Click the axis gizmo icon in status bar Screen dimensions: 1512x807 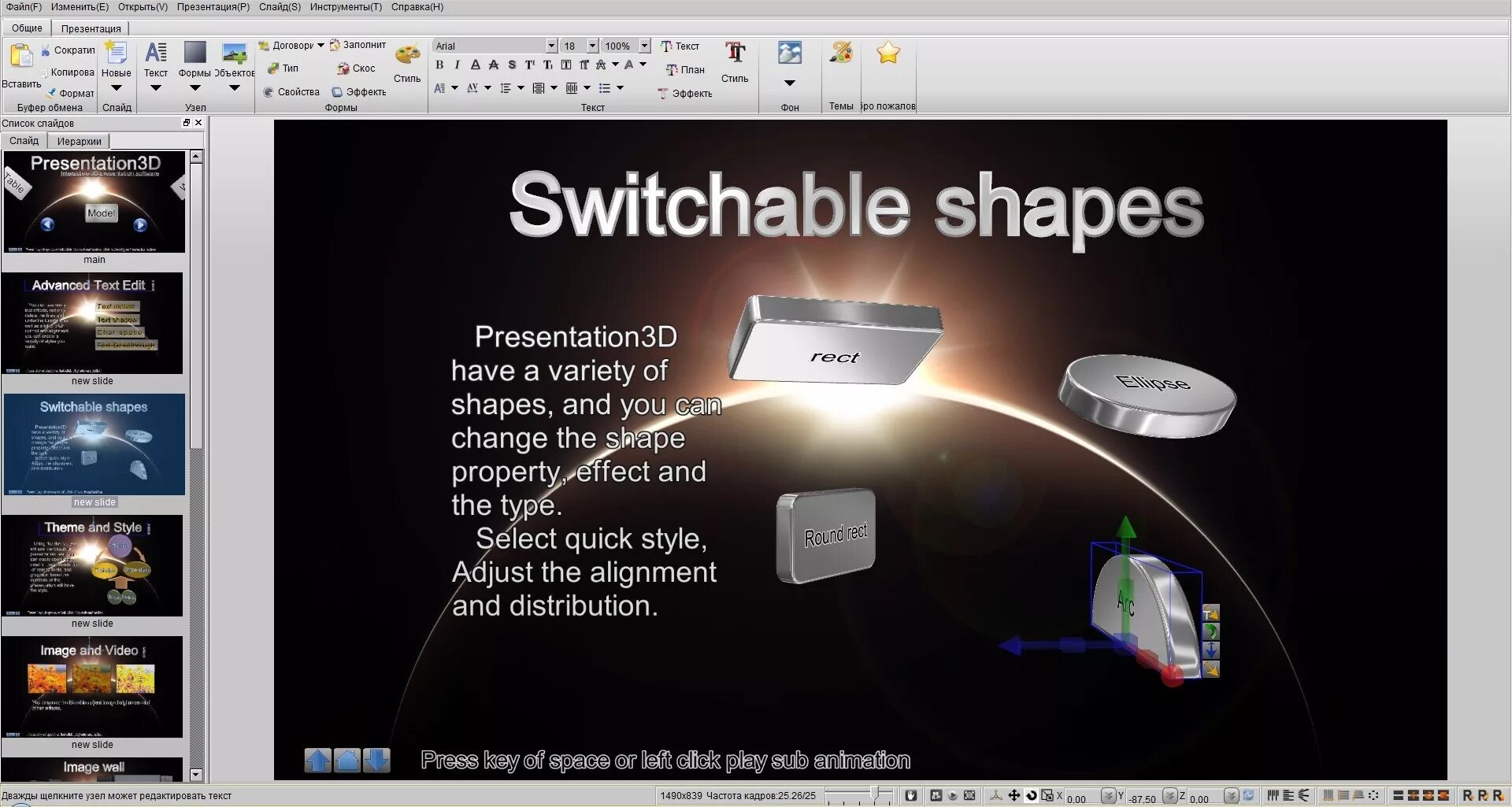pyautogui.click(x=996, y=796)
